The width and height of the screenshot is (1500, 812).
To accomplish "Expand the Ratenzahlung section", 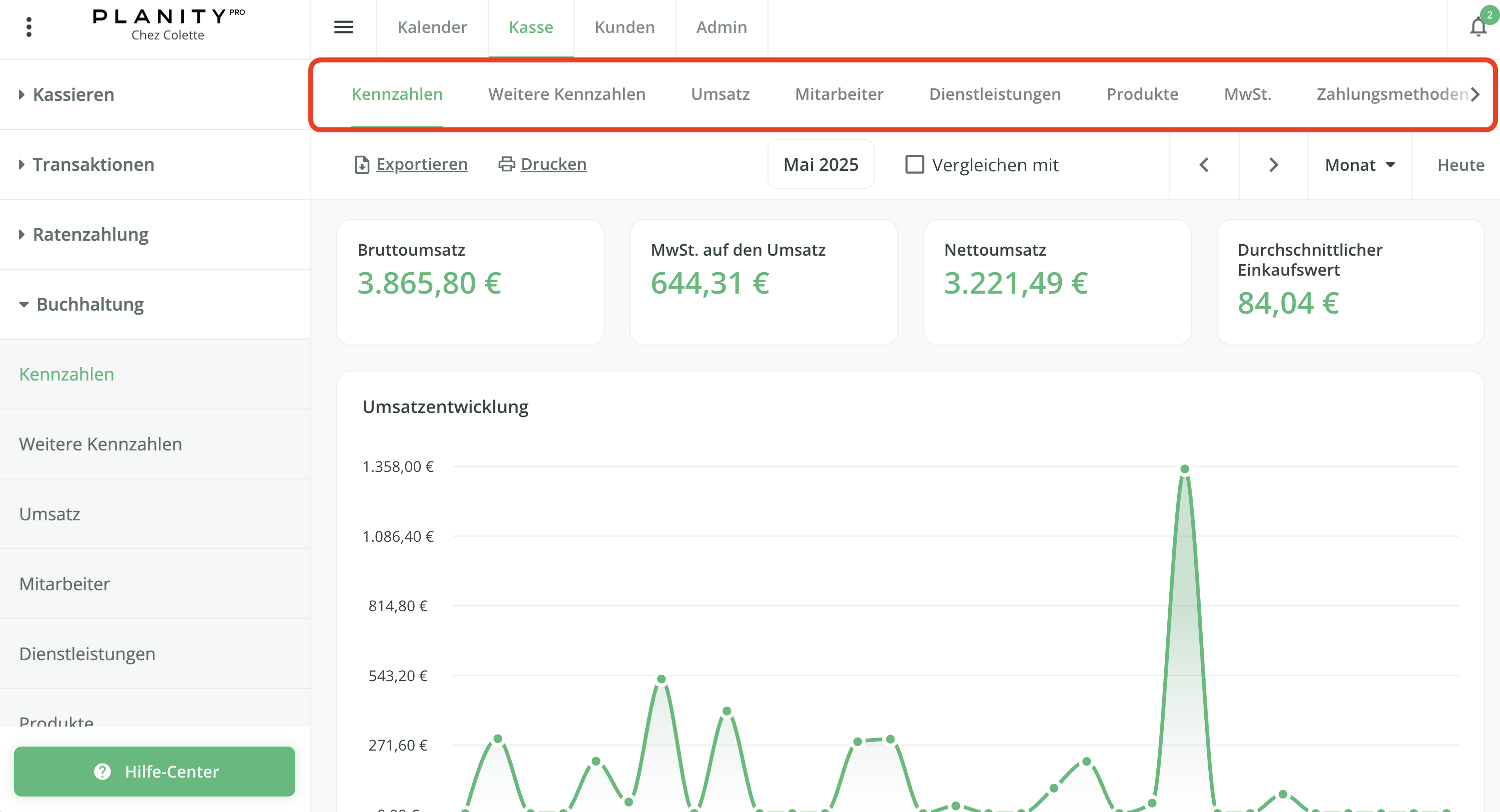I will click(155, 234).
